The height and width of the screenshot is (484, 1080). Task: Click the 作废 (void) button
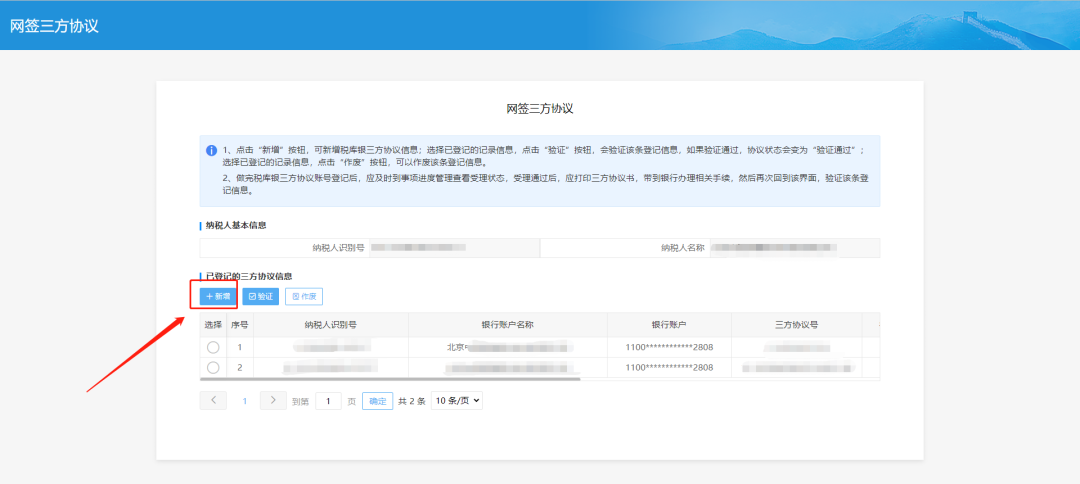(304, 296)
